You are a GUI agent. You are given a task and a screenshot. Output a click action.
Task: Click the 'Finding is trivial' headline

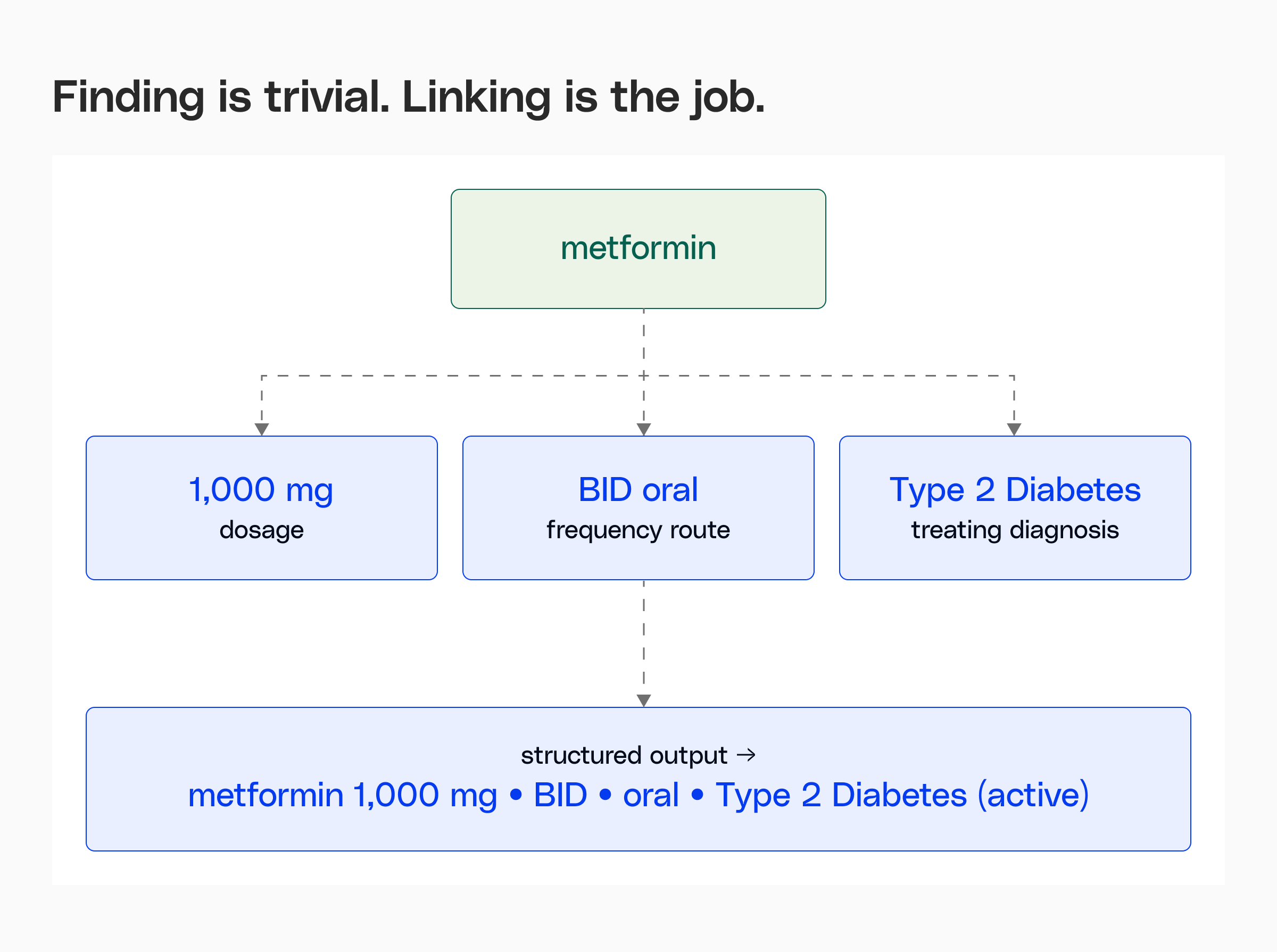(x=221, y=97)
